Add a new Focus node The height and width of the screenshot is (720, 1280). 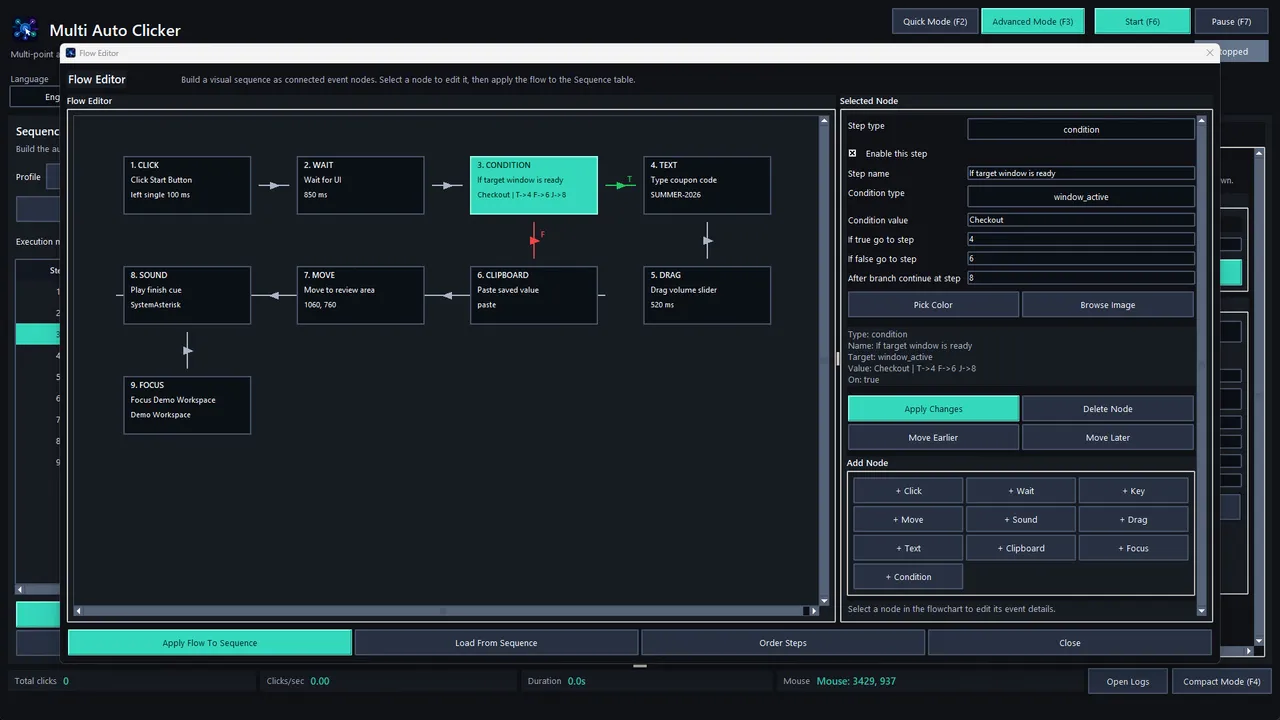(x=1133, y=548)
